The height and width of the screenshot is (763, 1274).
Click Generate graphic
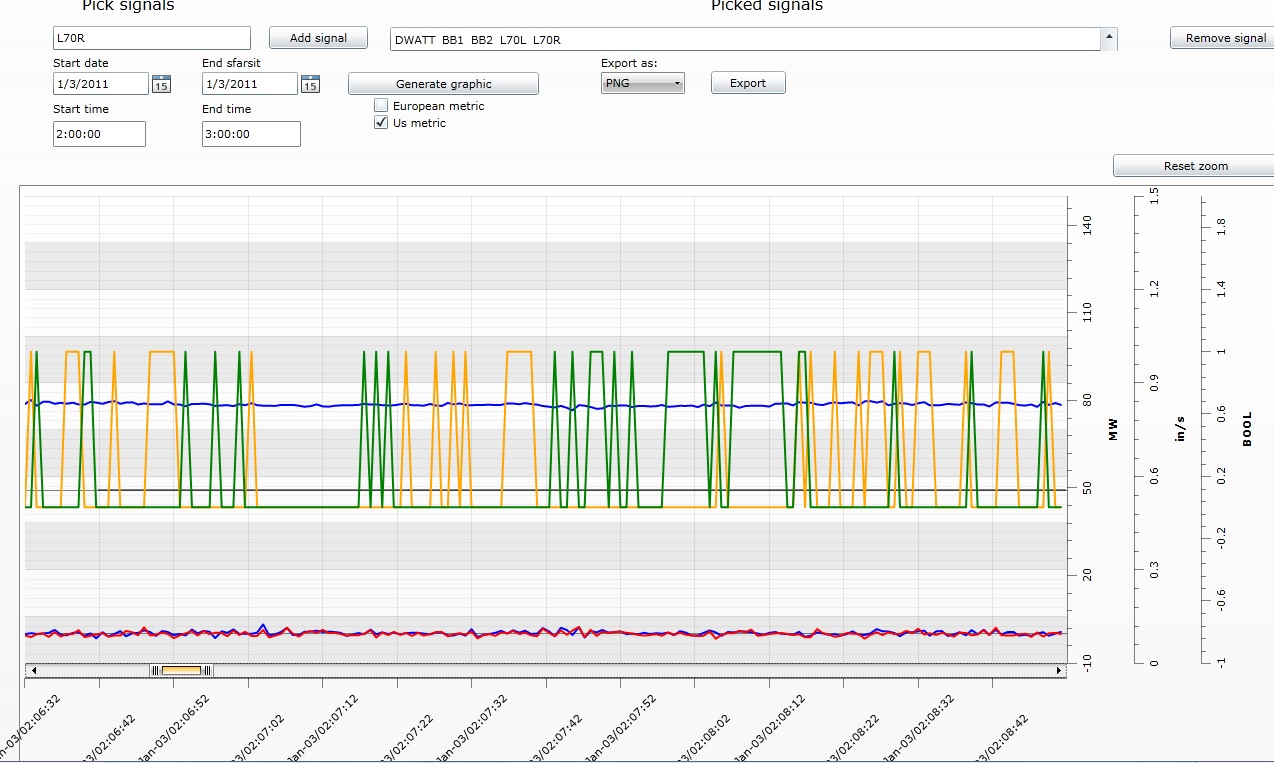[443, 84]
